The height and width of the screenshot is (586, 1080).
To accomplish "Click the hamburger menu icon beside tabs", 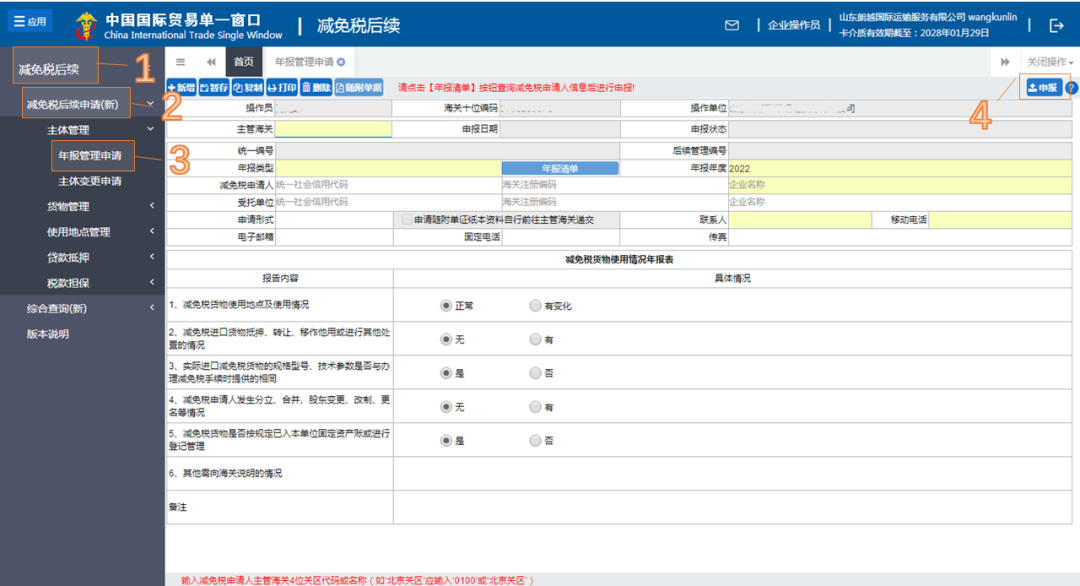I will click(180, 62).
